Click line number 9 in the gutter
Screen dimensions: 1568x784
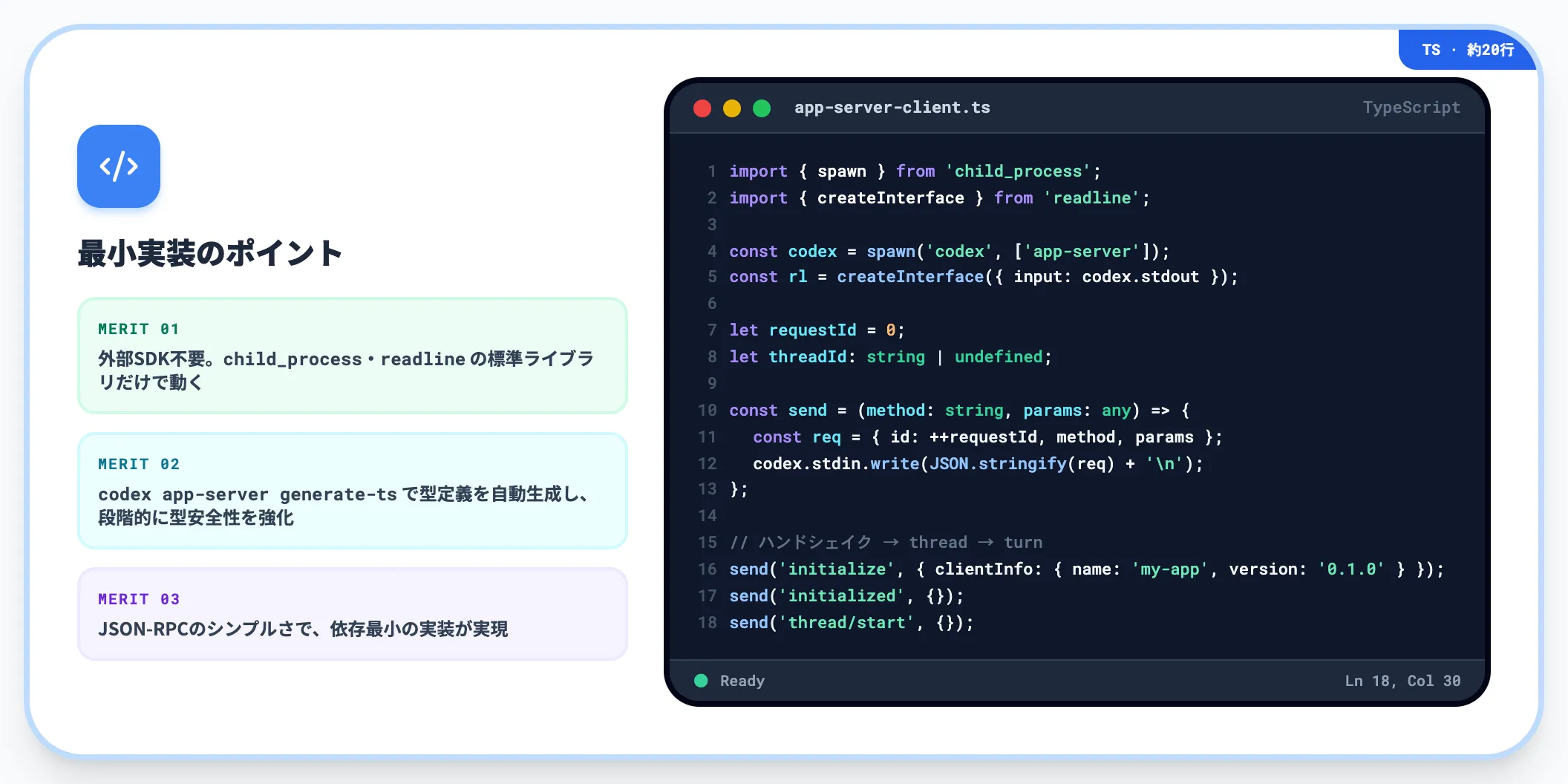tap(712, 384)
